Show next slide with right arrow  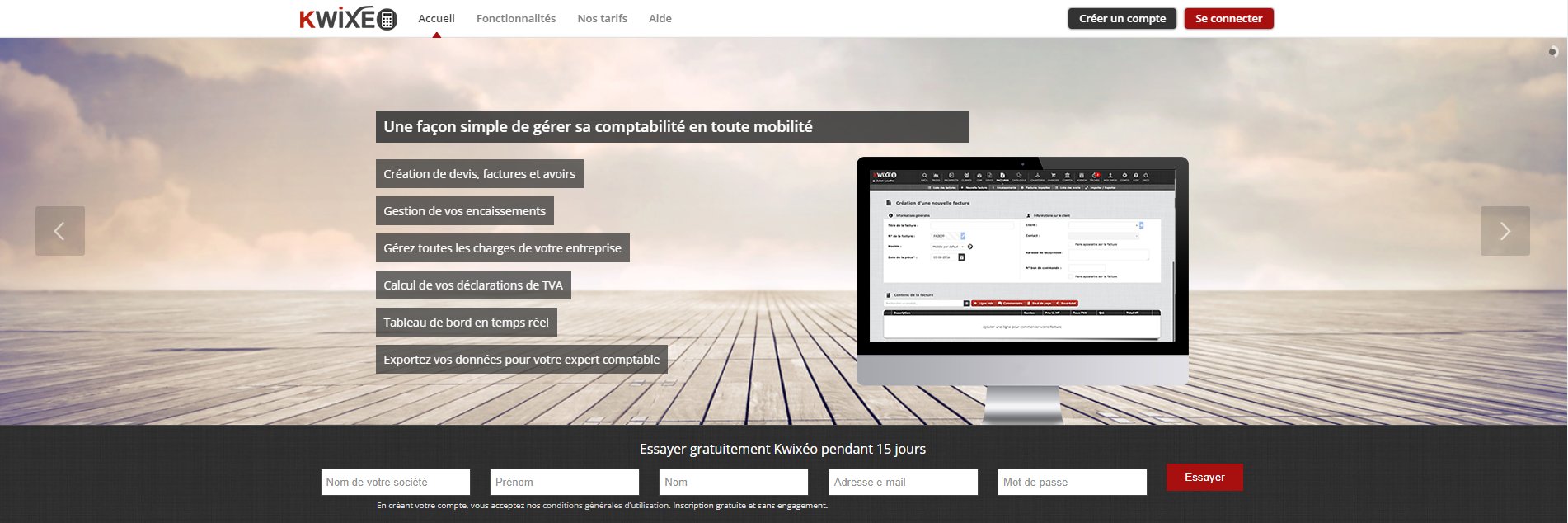click(1505, 231)
